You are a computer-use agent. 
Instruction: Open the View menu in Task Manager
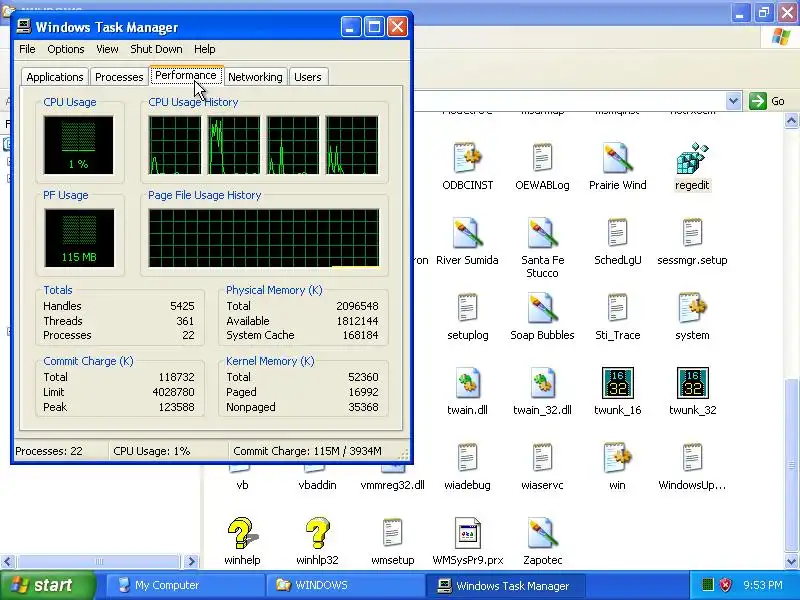107,49
